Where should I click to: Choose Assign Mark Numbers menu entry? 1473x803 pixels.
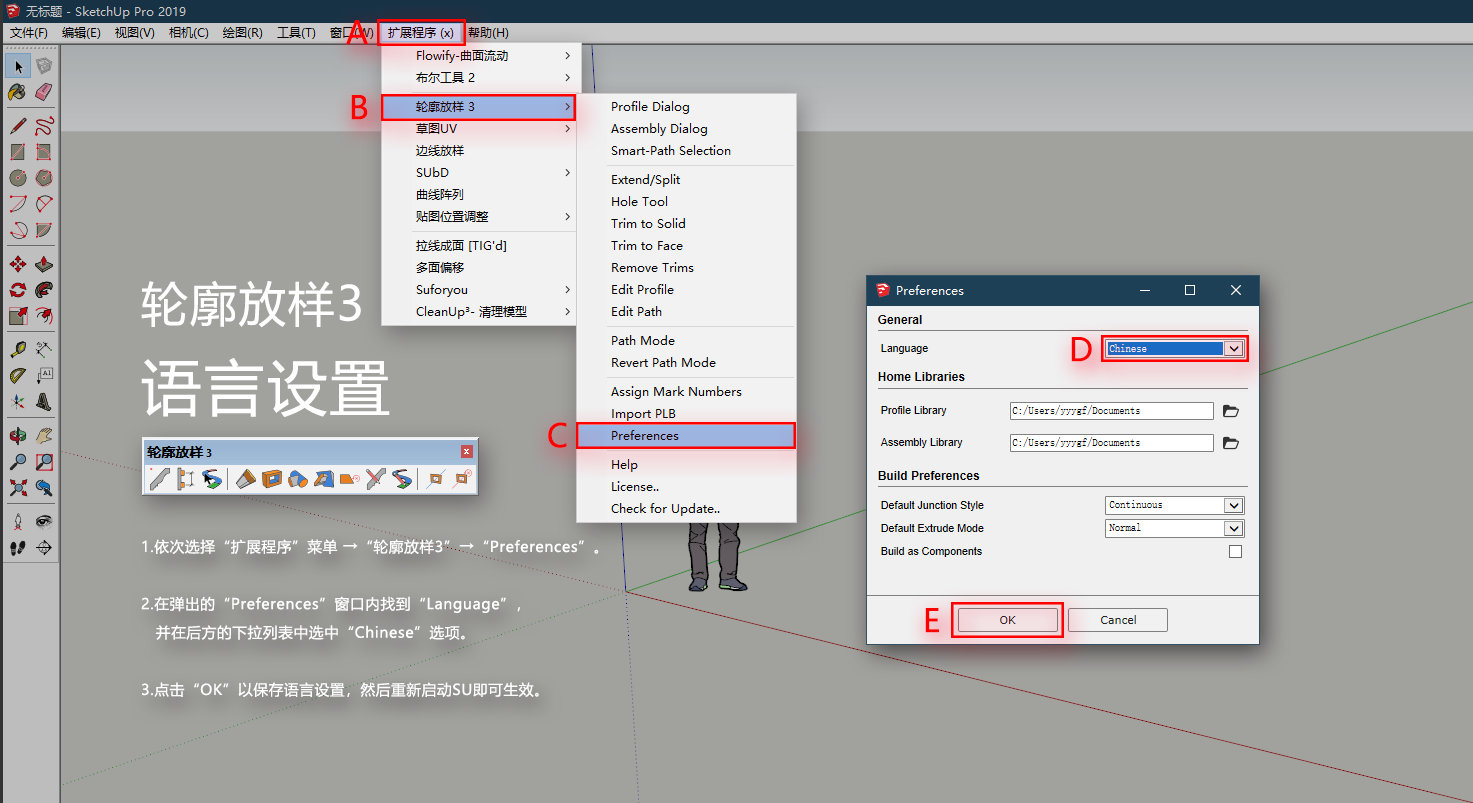click(686, 392)
